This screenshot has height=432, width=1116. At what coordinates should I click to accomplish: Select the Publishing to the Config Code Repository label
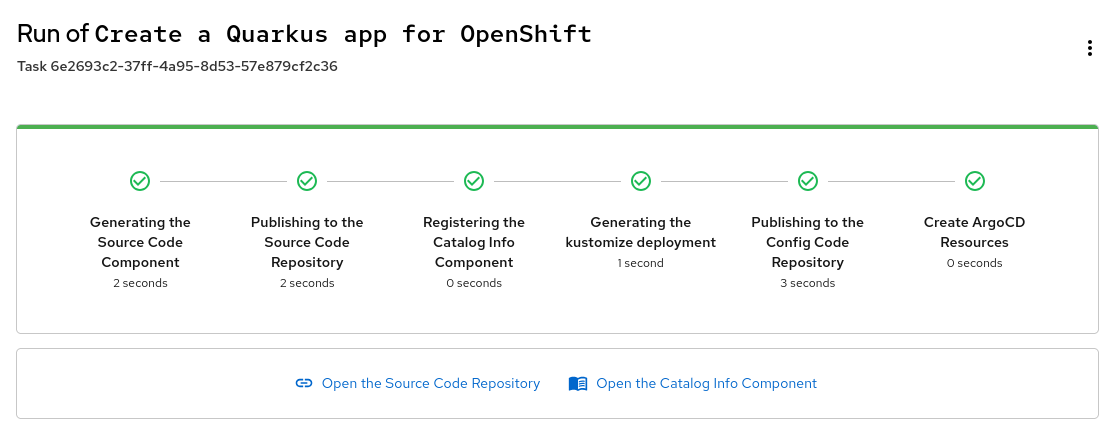tap(808, 242)
